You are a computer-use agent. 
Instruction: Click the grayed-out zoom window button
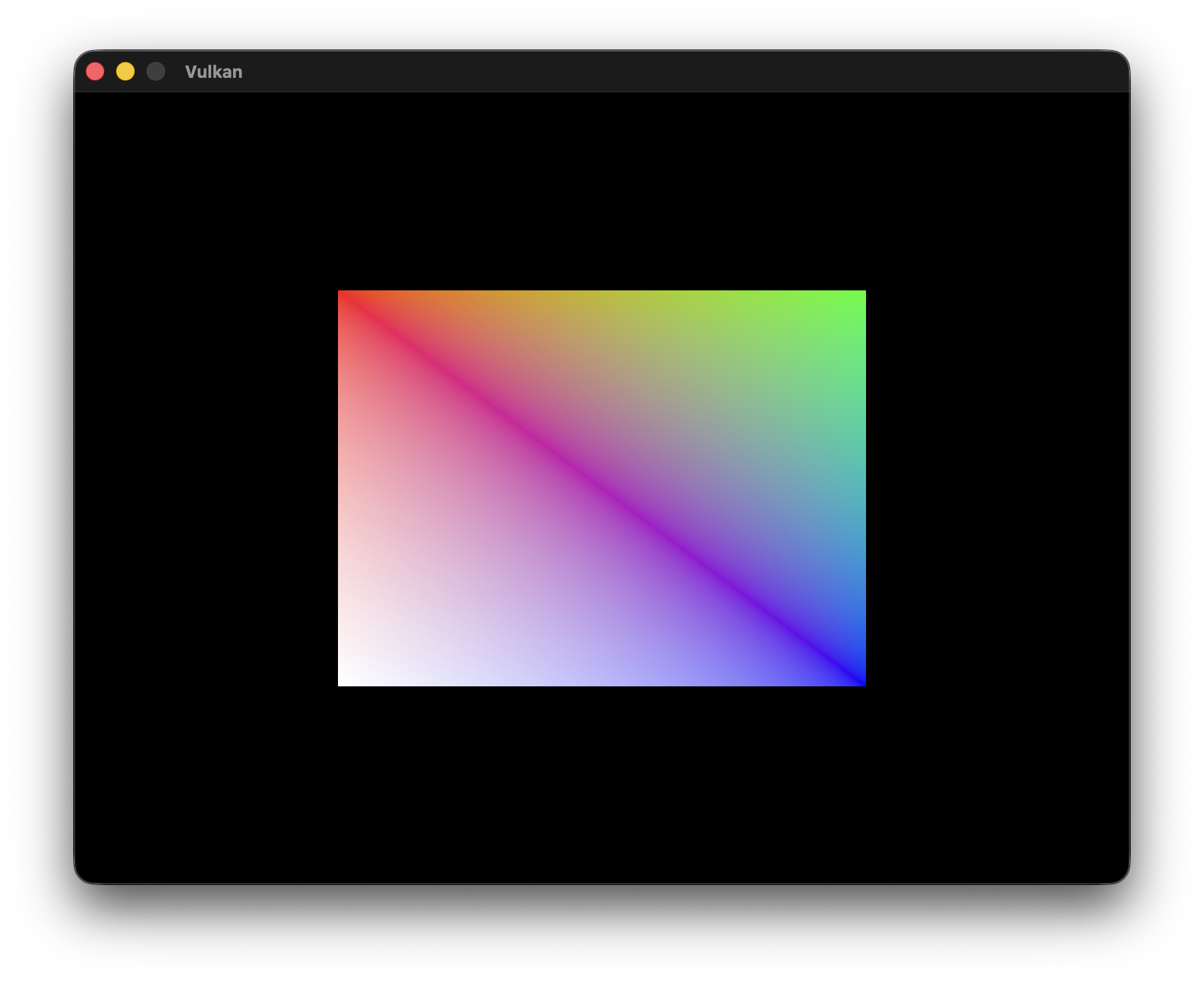156,71
